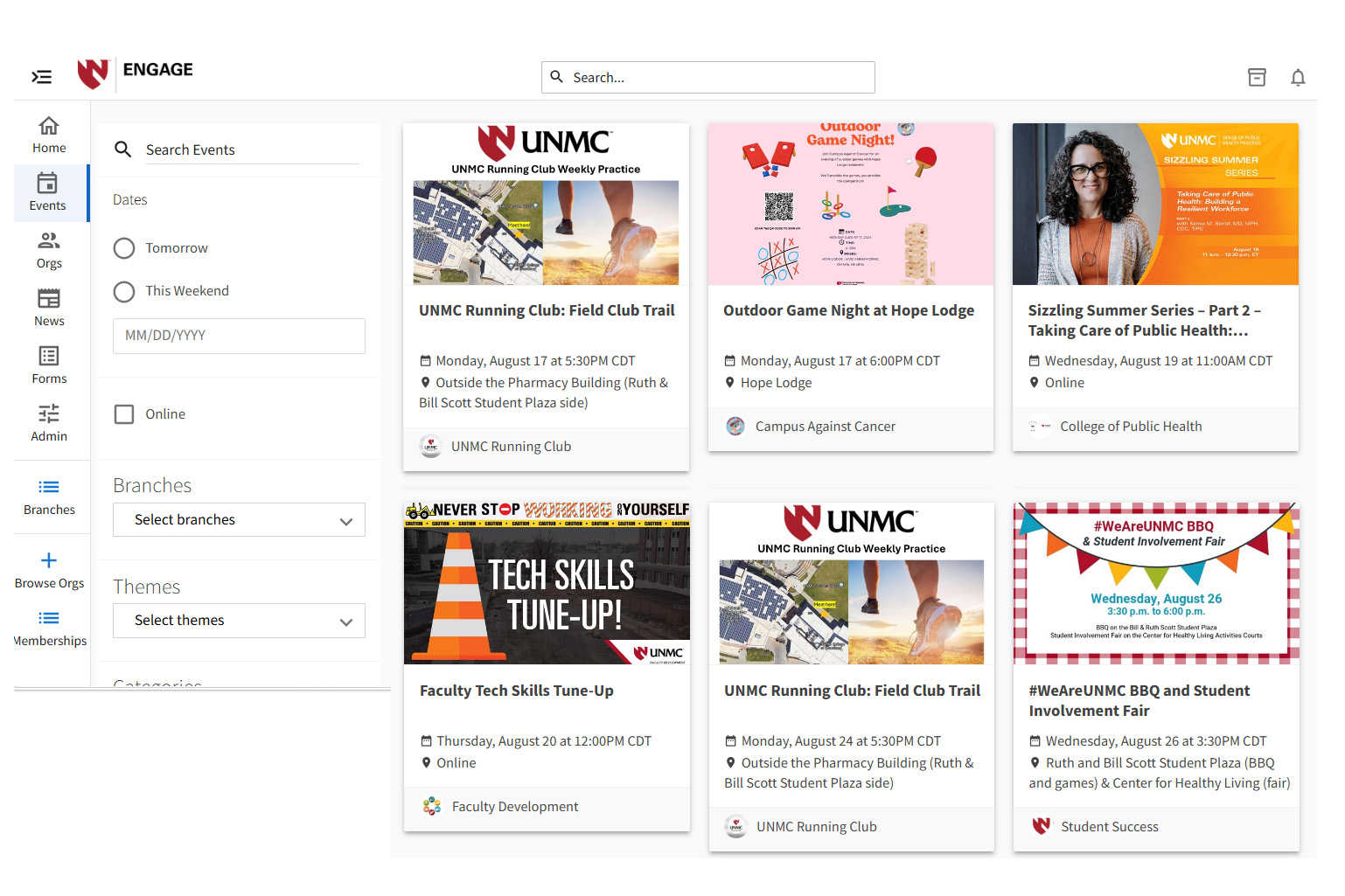This screenshot has height=896, width=1345.
Task: Click the location pin beside Hope Lodge
Action: (730, 383)
